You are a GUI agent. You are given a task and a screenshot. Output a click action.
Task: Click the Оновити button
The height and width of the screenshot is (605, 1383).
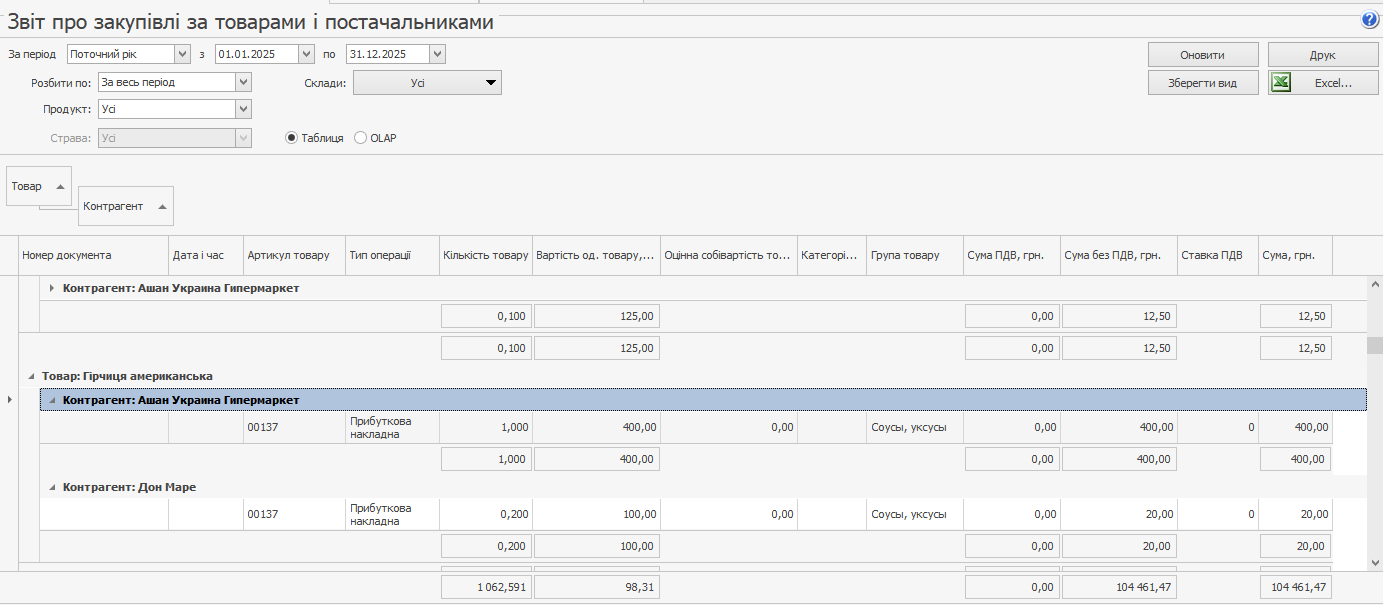(1202, 55)
